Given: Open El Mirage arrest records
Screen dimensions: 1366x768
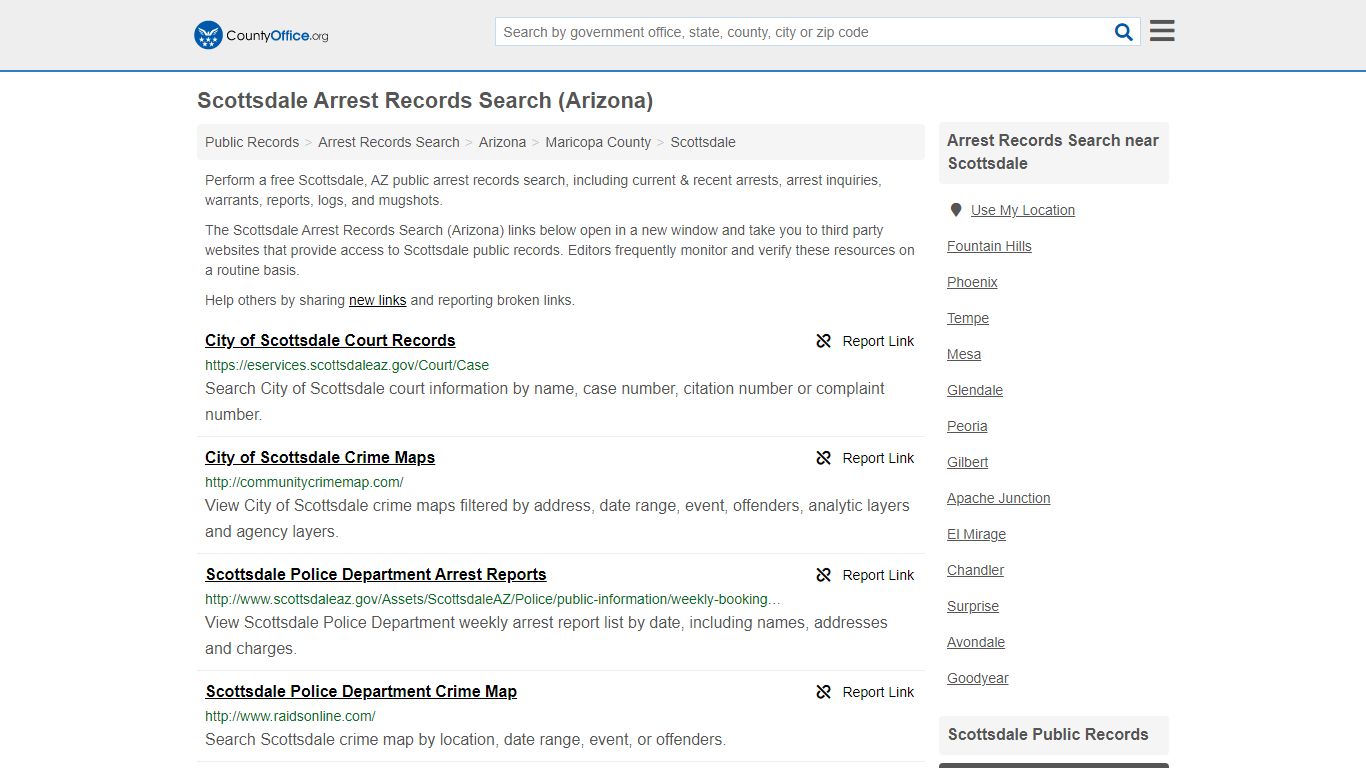Looking at the screenshot, I should coord(976,534).
